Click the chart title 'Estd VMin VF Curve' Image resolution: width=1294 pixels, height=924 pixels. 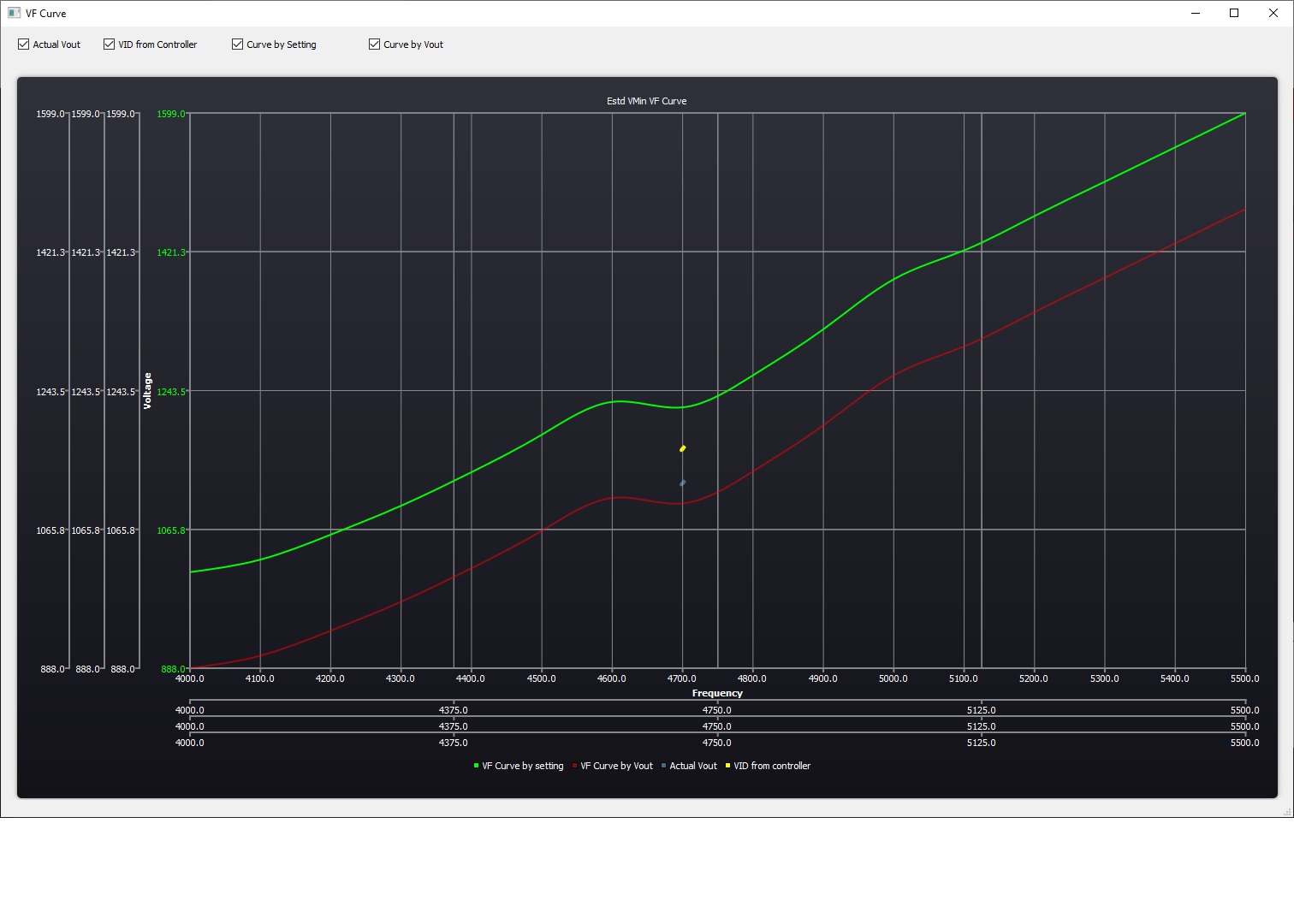646,100
